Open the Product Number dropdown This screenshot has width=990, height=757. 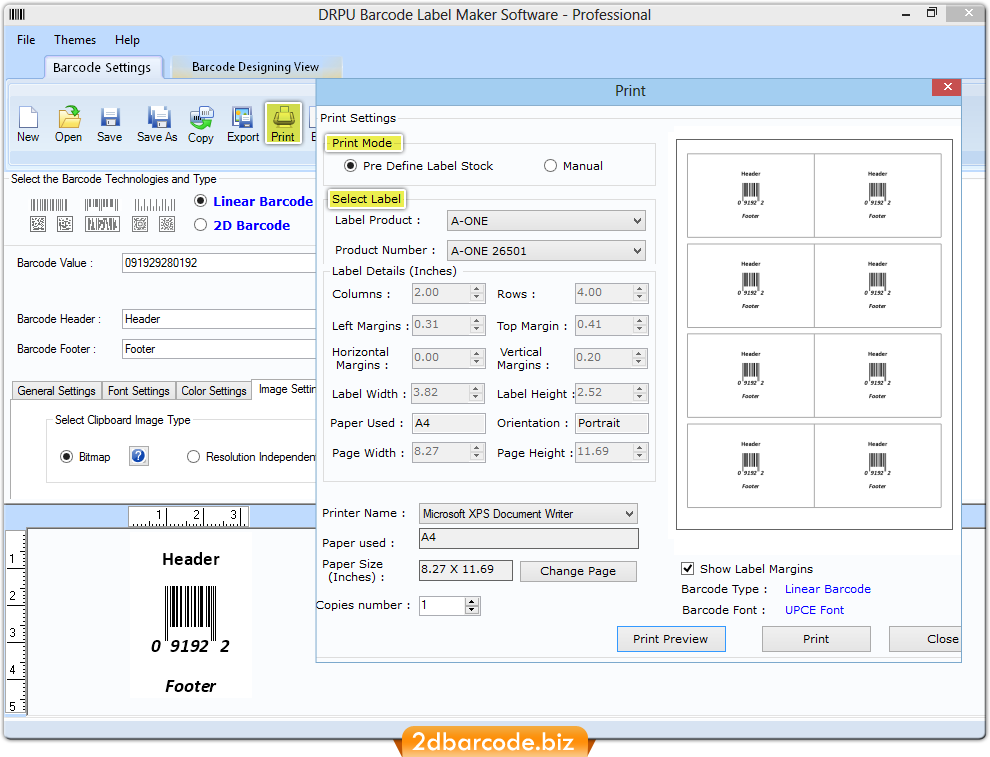(546, 251)
